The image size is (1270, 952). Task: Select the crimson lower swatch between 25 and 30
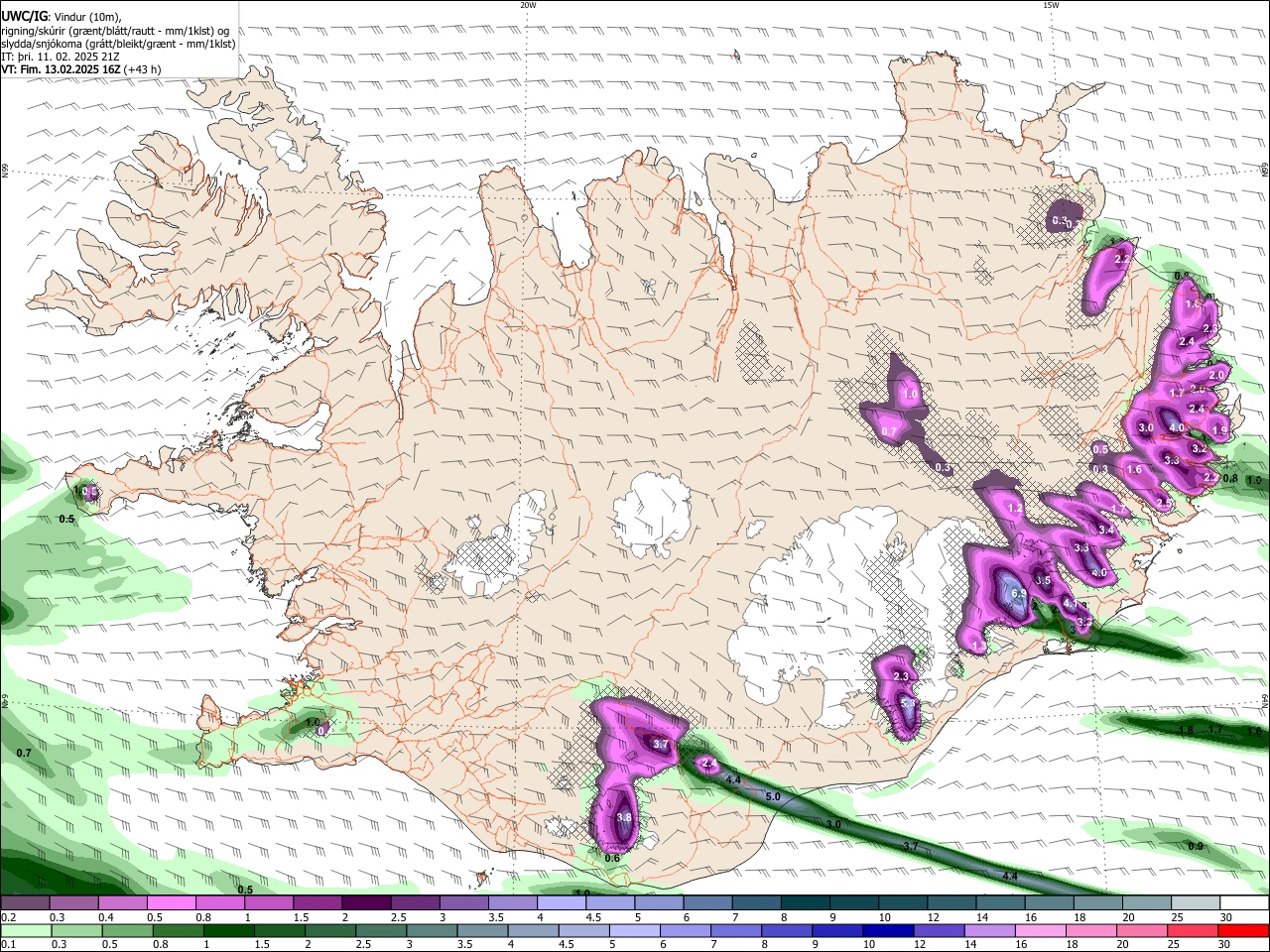click(x=1195, y=930)
